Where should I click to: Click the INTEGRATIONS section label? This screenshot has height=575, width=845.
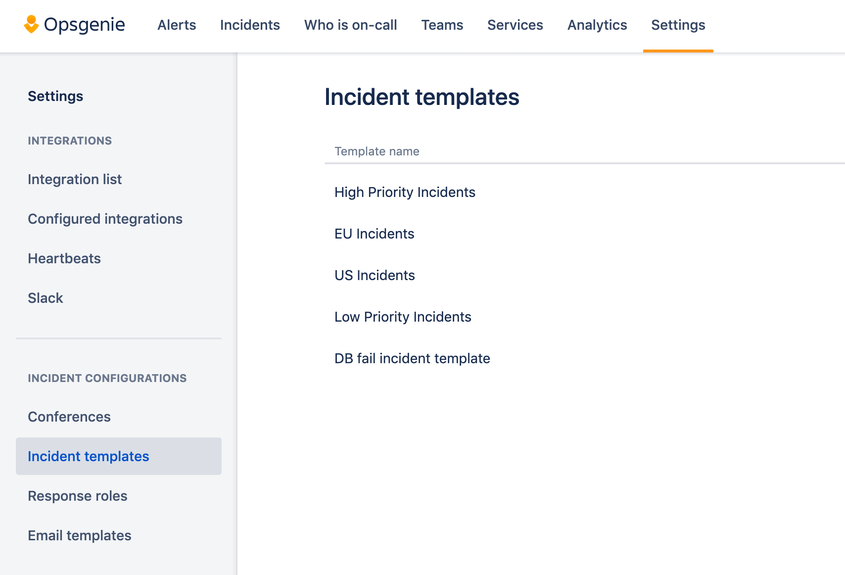coord(70,141)
